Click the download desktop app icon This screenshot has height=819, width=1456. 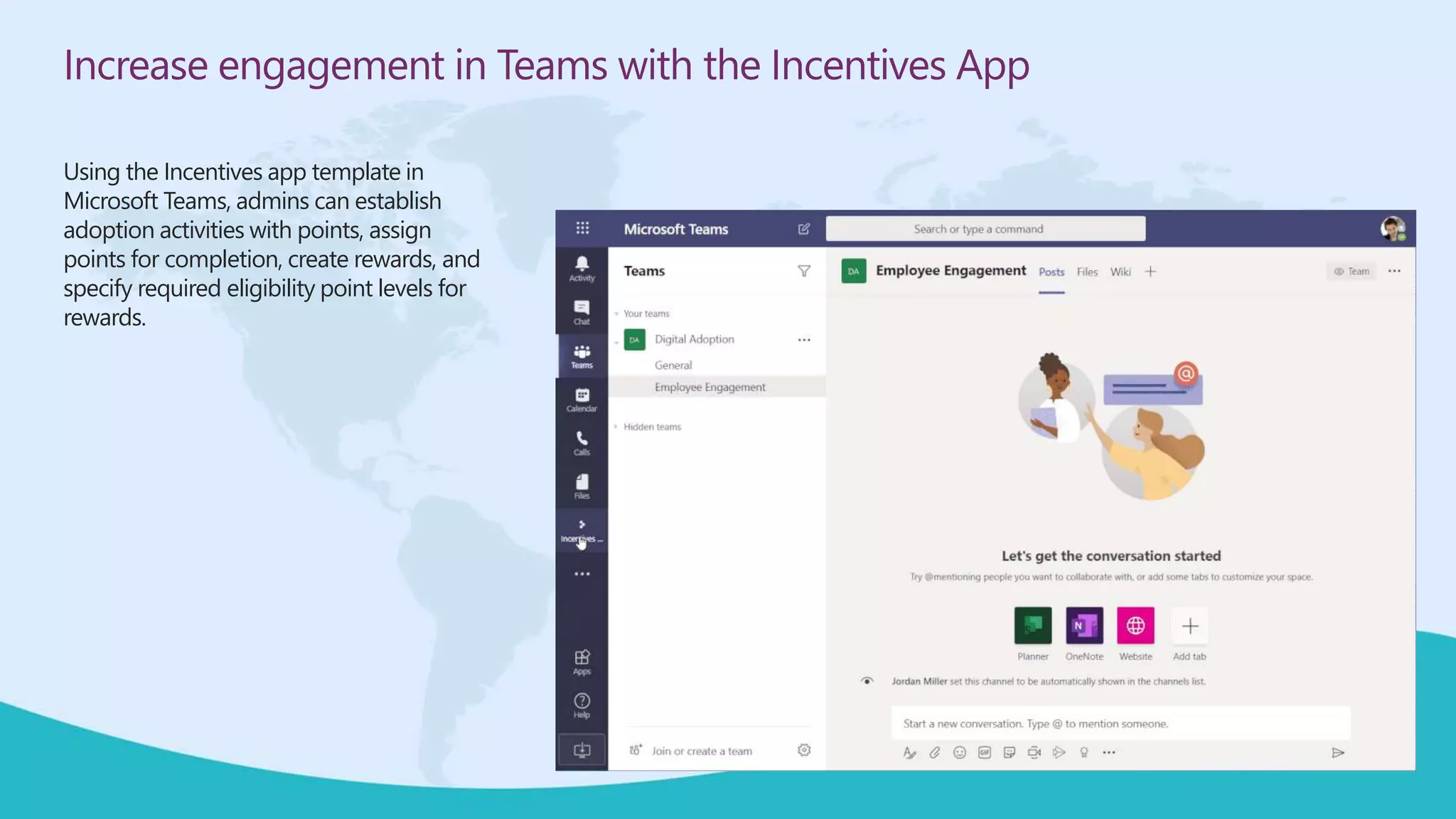pyautogui.click(x=582, y=750)
